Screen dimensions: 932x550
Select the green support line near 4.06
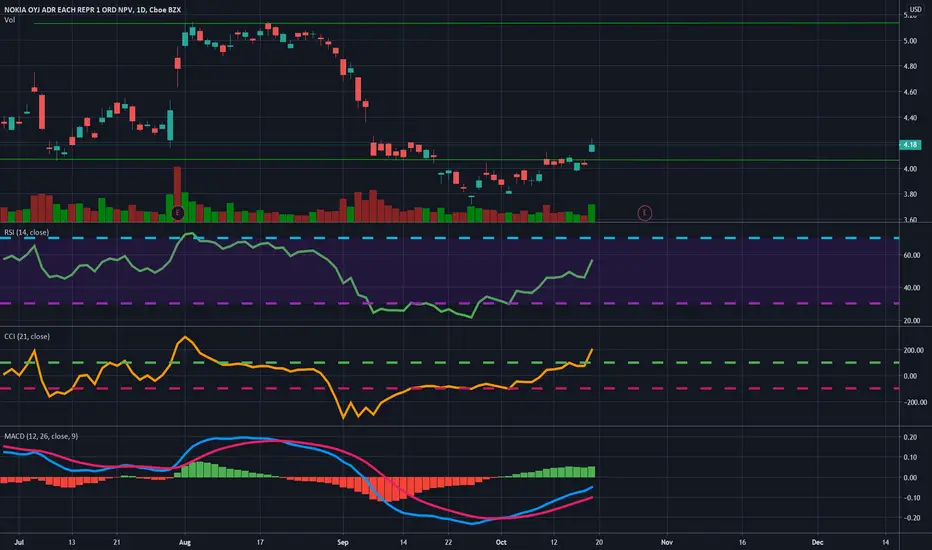point(449,160)
